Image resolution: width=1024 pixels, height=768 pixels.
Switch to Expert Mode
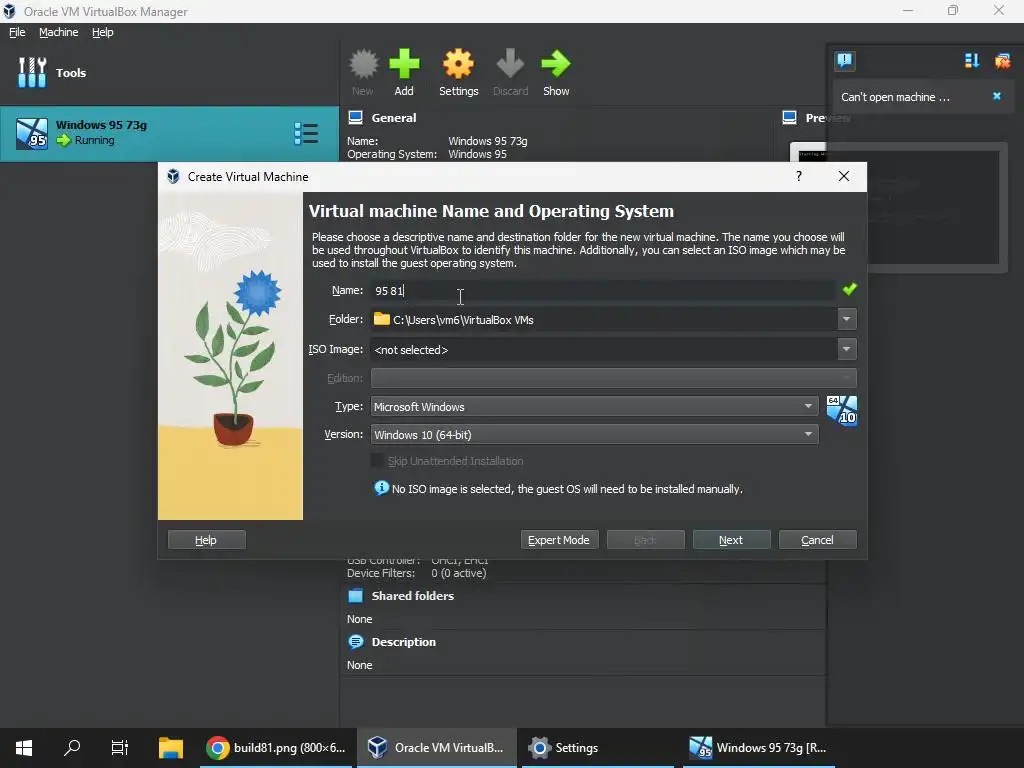(x=559, y=539)
